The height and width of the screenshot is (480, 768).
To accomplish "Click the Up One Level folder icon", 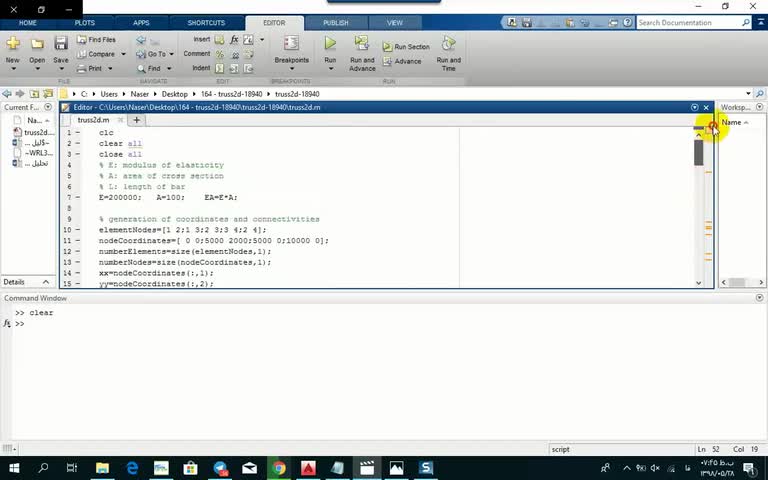I will pyautogui.click(x=34, y=94).
